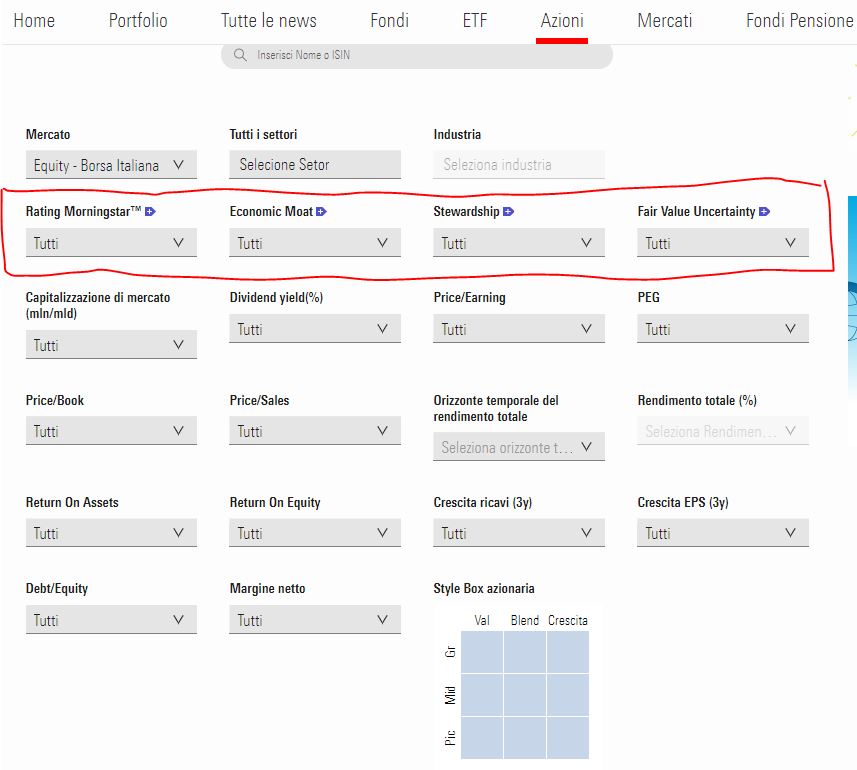Click the search magnifier icon
The image size is (857, 770).
click(240, 55)
